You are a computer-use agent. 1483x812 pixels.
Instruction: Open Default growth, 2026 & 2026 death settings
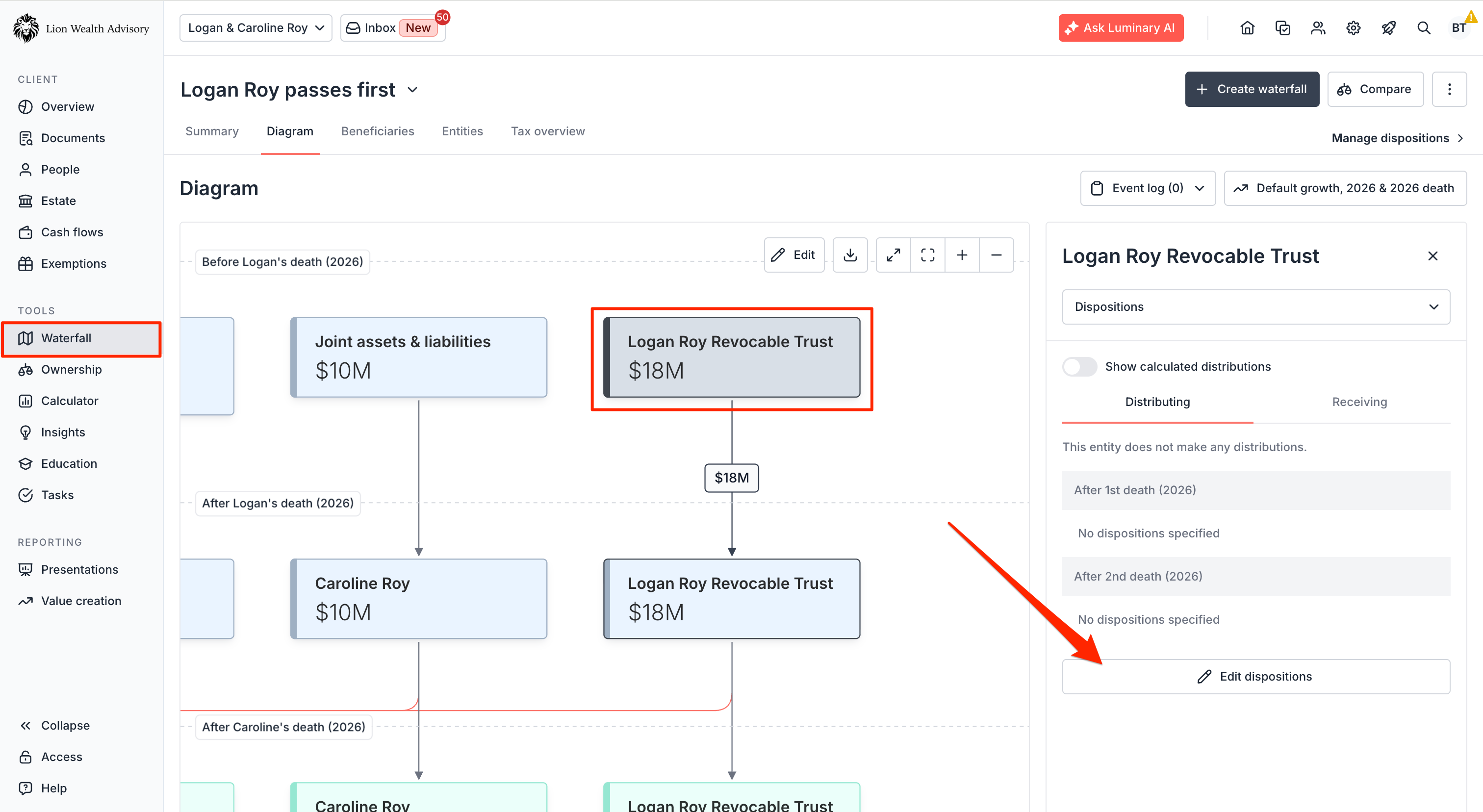[1345, 188]
